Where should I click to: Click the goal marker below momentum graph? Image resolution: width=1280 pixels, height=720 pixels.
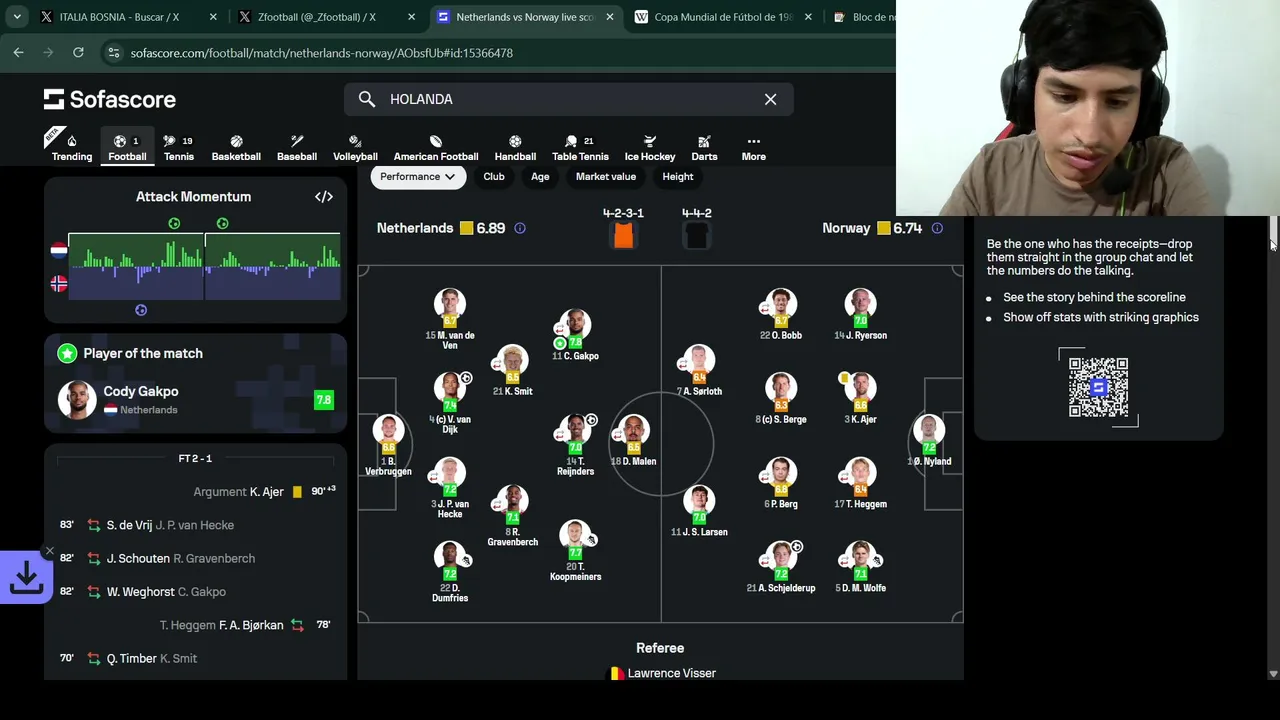[x=141, y=310]
